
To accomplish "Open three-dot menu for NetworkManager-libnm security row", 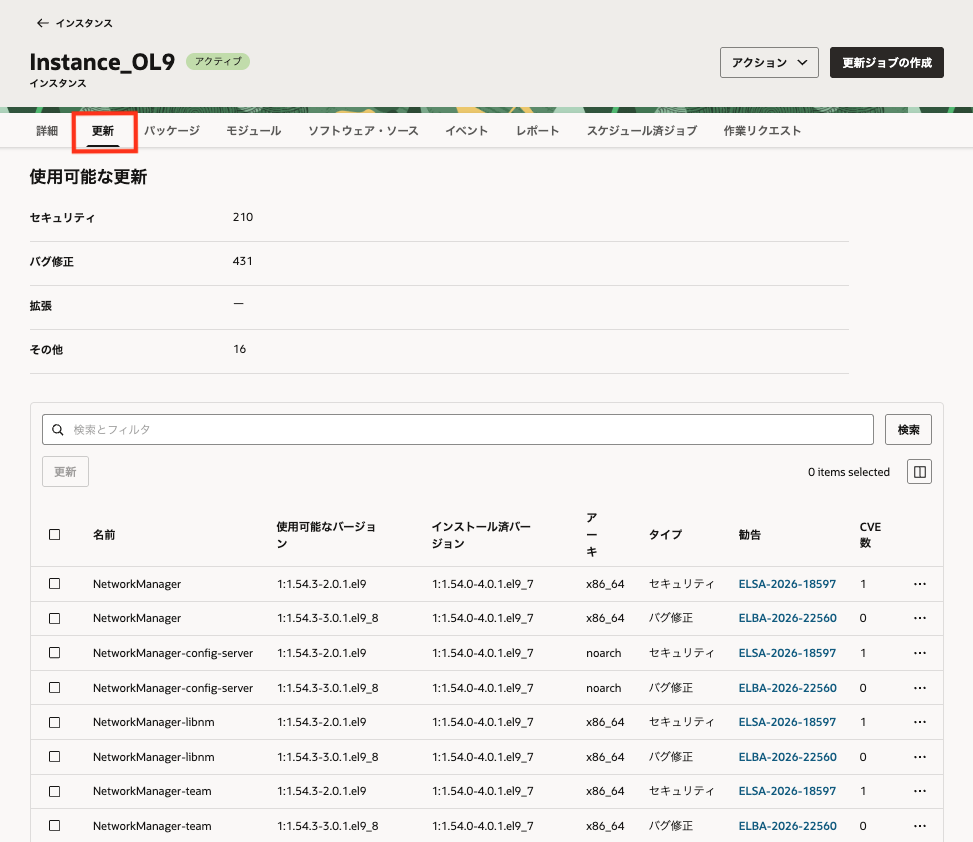I will tap(920, 722).
